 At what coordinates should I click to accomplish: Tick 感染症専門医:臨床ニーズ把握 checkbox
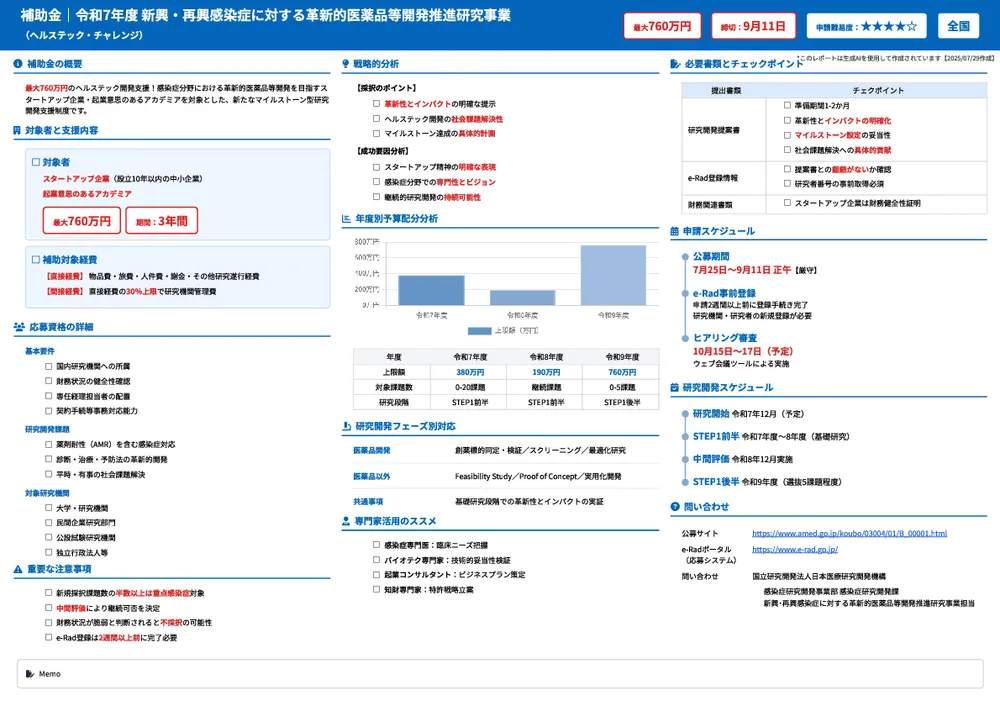(x=376, y=545)
